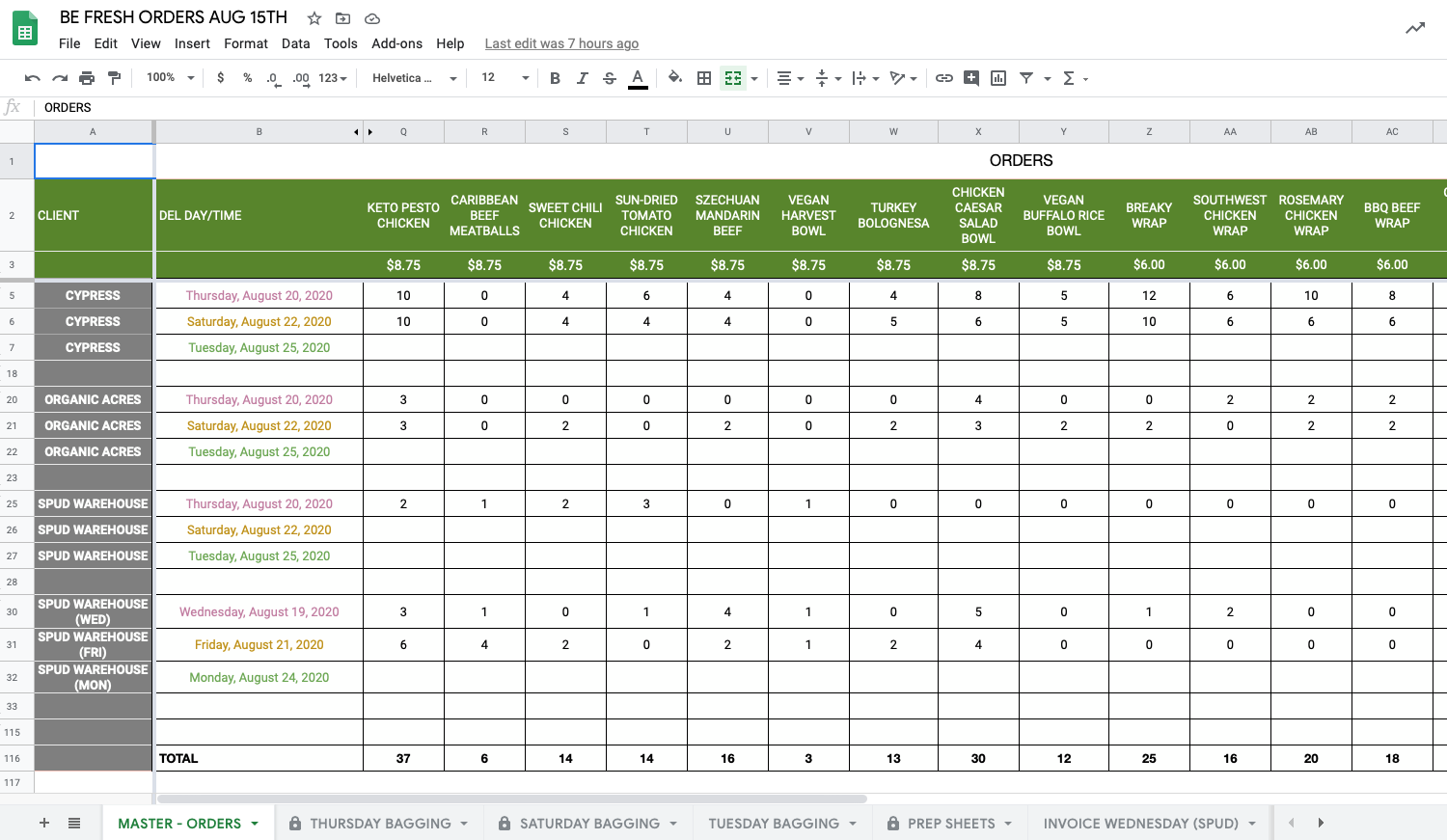Viewport: 1447px width, 840px height.
Task: Open the zoom level dropdown showing 100%
Action: [x=170, y=78]
